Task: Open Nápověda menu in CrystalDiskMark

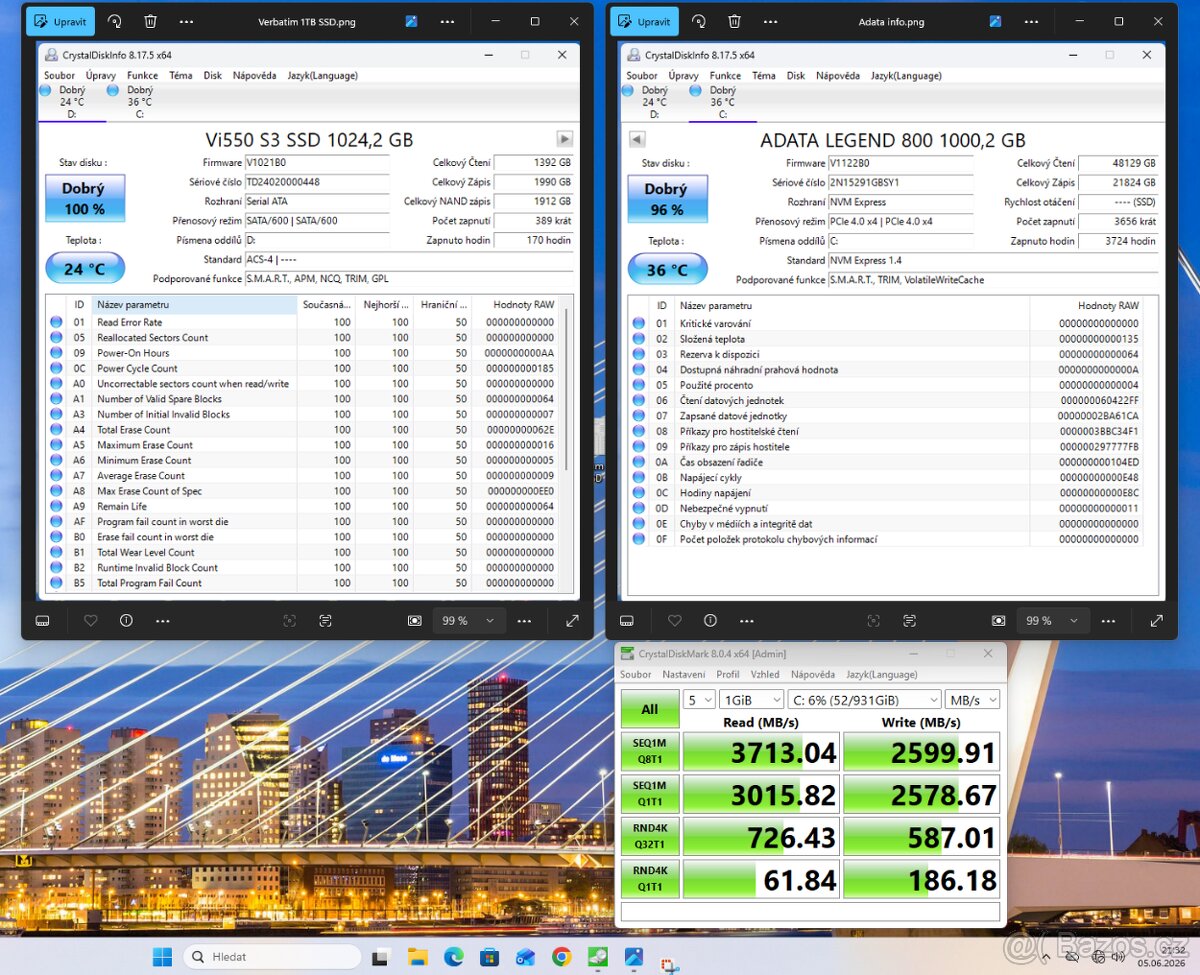Action: point(812,674)
